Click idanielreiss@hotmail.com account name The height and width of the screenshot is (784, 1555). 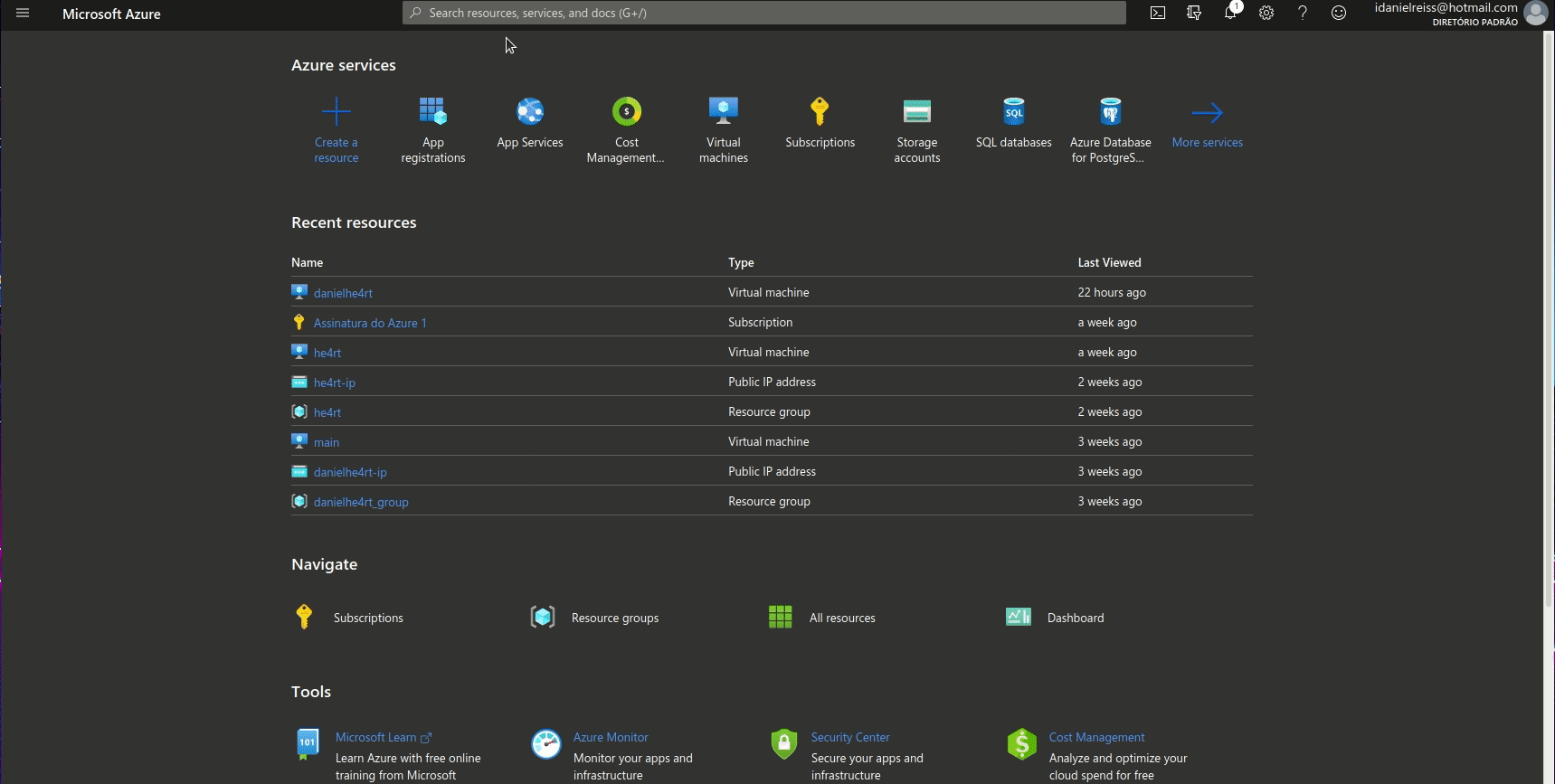click(1446, 7)
